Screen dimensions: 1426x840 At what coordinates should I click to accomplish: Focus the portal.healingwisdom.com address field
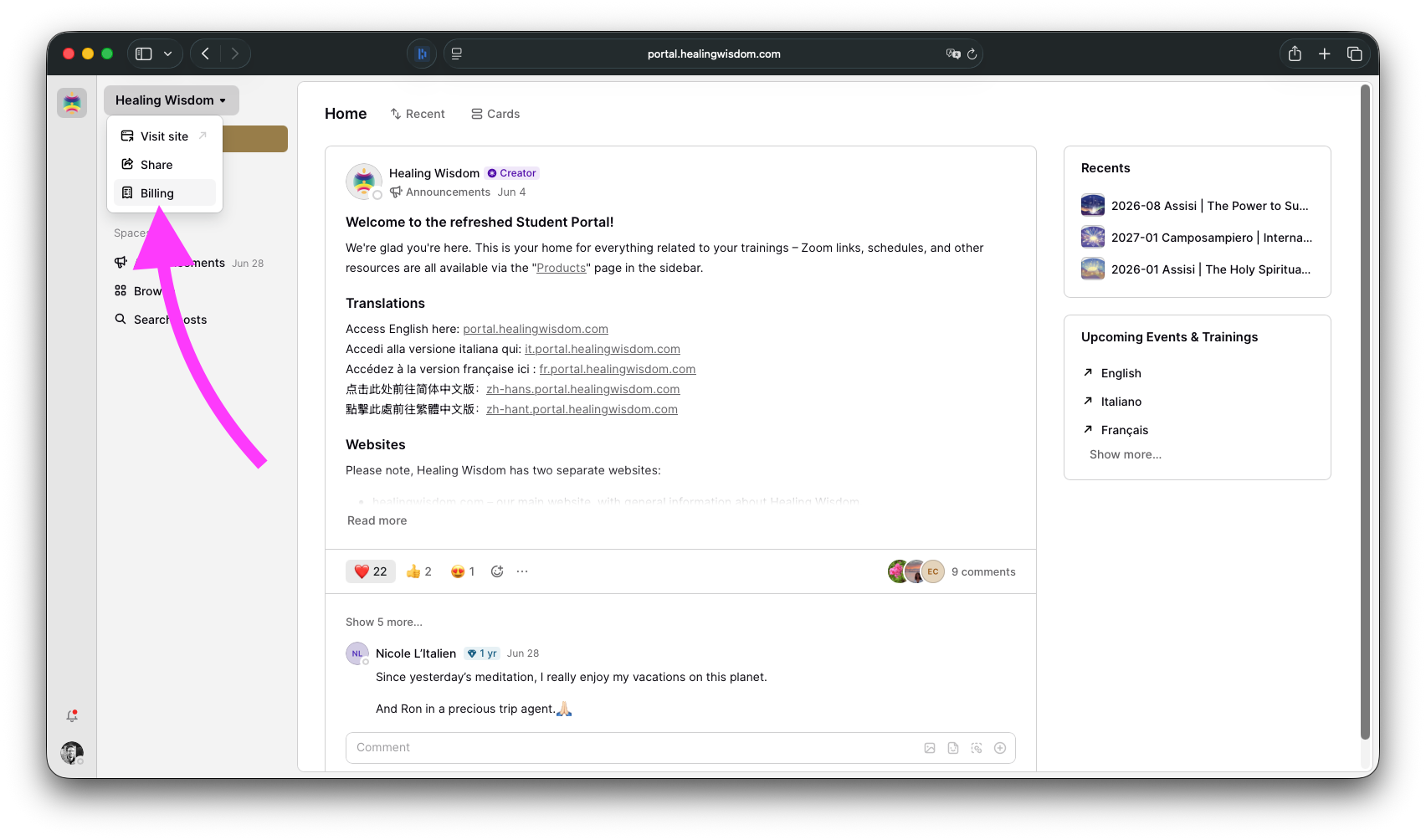(713, 54)
